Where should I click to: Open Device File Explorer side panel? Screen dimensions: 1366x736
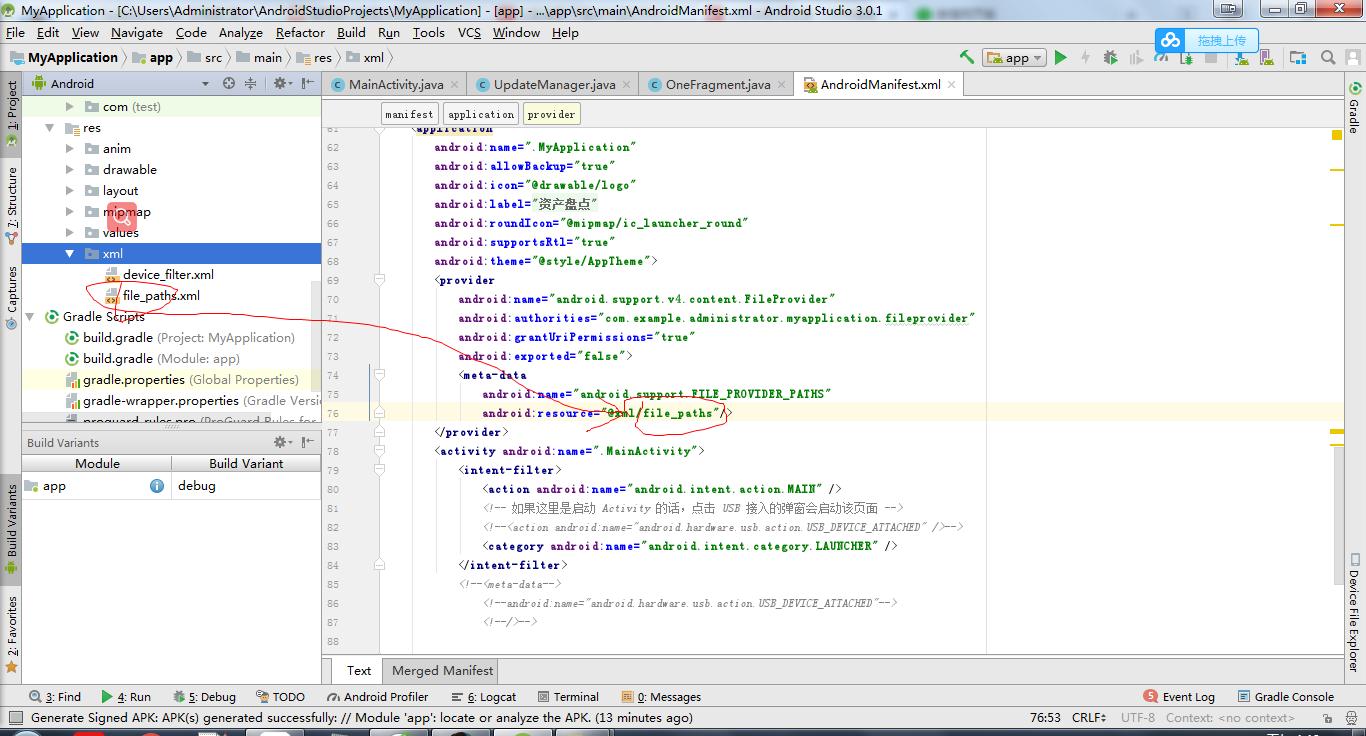pos(1354,610)
